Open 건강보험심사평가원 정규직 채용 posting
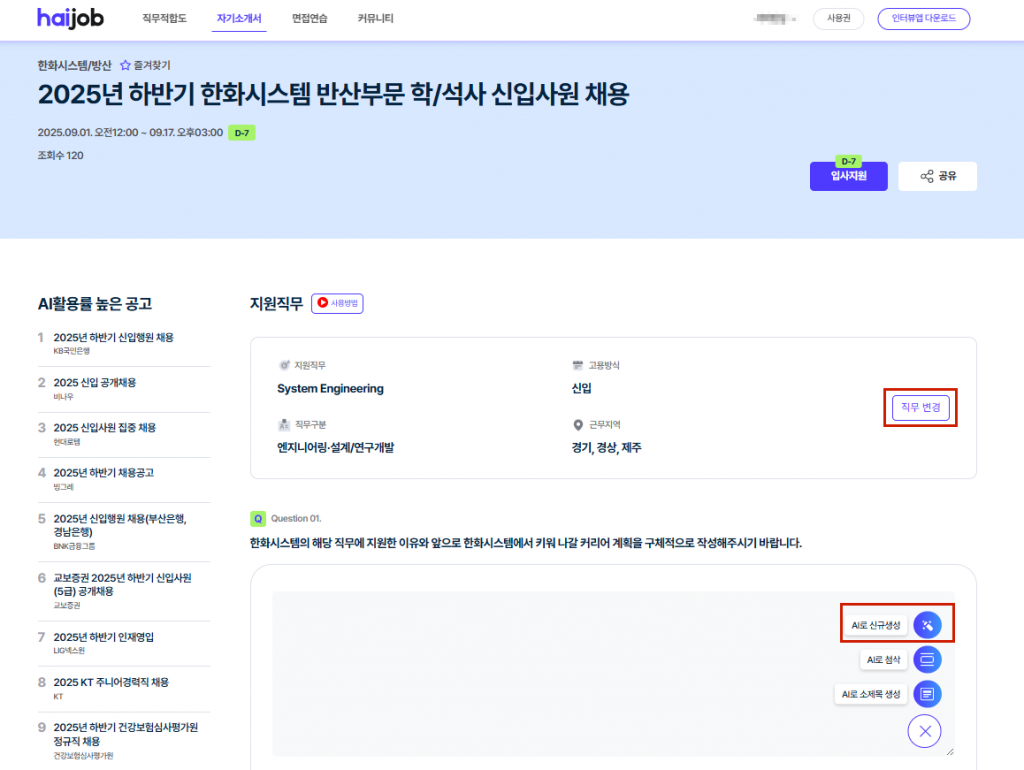This screenshot has width=1024, height=770. 125,734
